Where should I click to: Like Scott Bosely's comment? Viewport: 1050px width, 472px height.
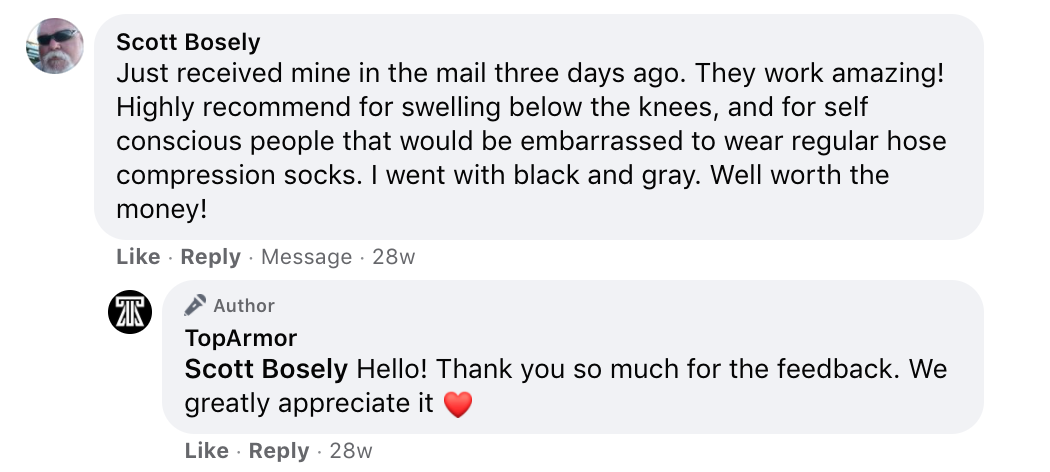(138, 257)
